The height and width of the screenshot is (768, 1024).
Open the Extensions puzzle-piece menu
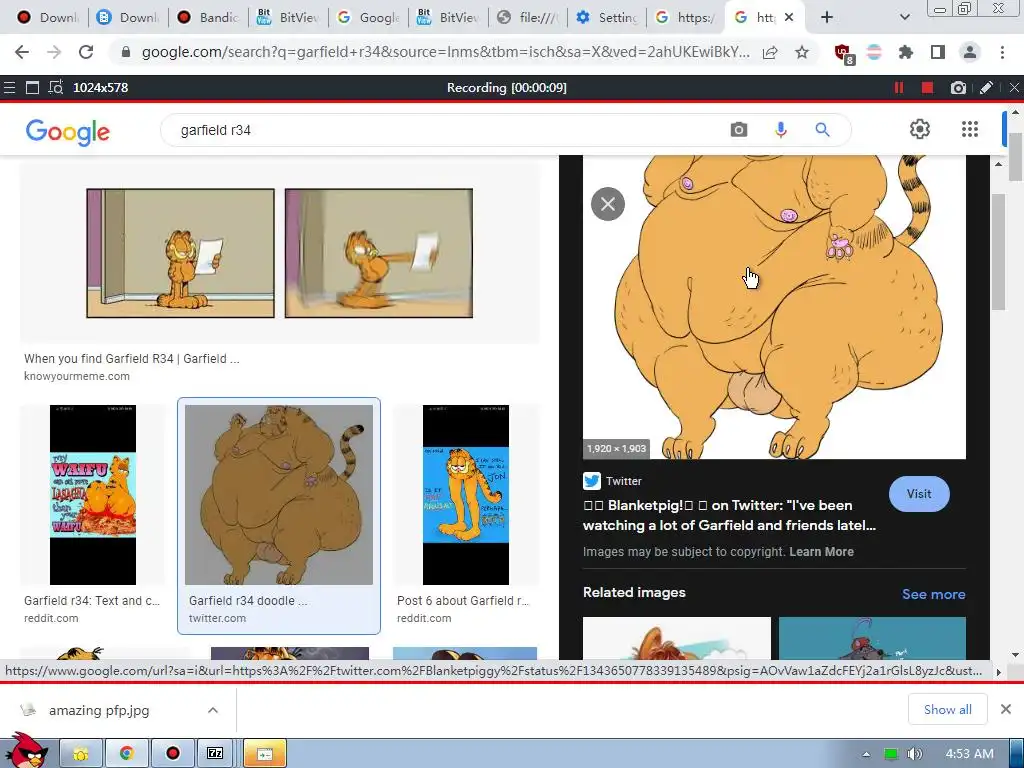click(906, 53)
